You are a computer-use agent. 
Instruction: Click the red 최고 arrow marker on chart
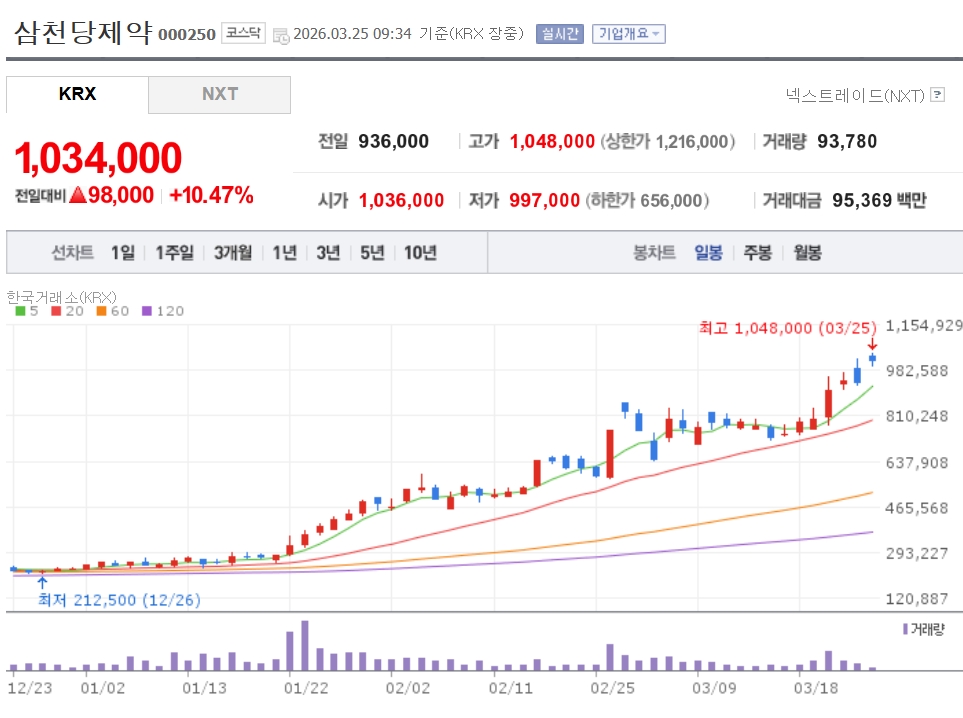872,344
